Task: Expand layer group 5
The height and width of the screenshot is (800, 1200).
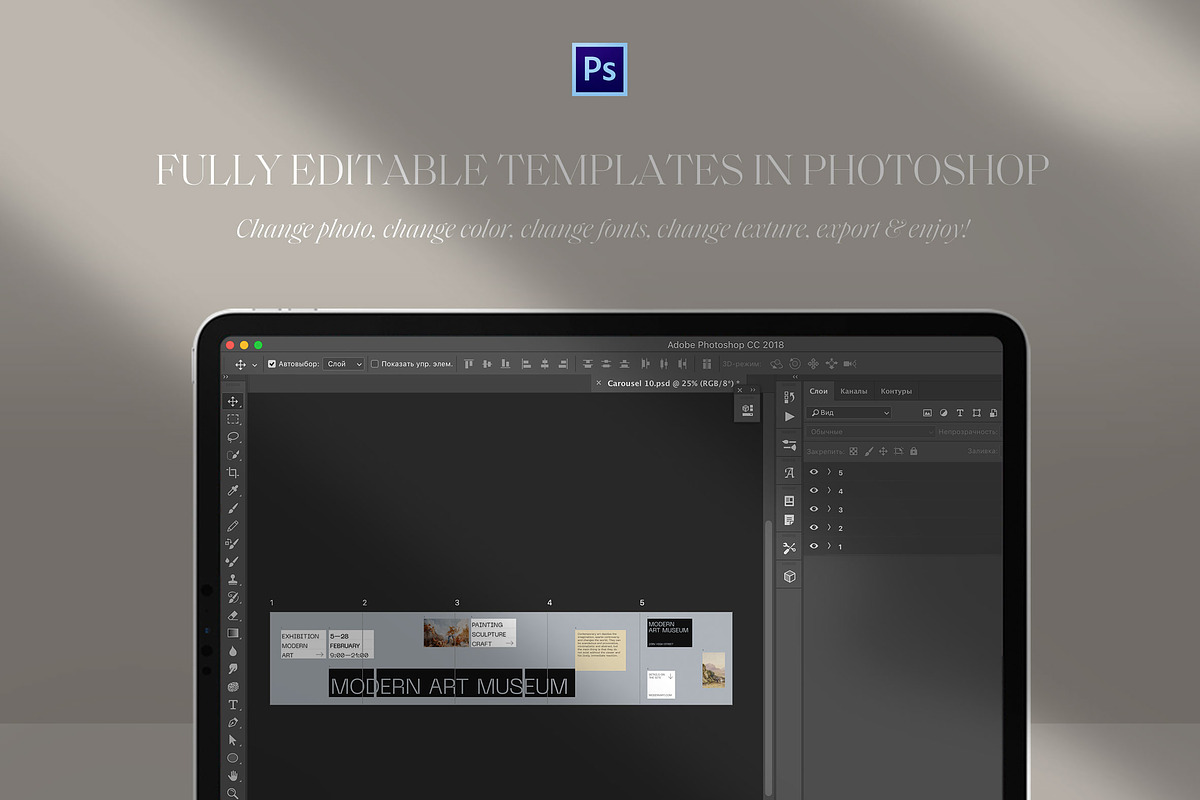Action: (x=829, y=472)
